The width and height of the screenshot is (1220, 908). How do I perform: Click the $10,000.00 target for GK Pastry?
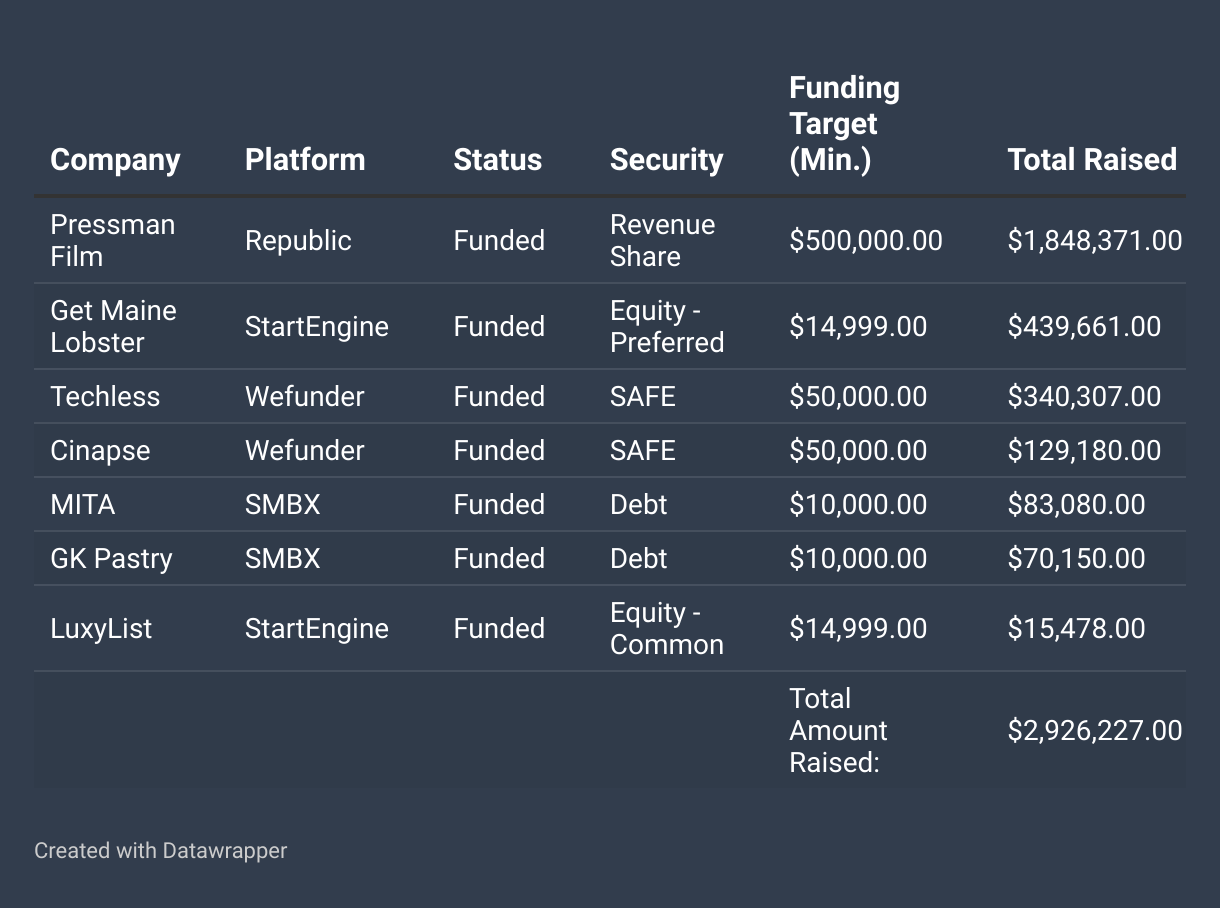pos(858,558)
